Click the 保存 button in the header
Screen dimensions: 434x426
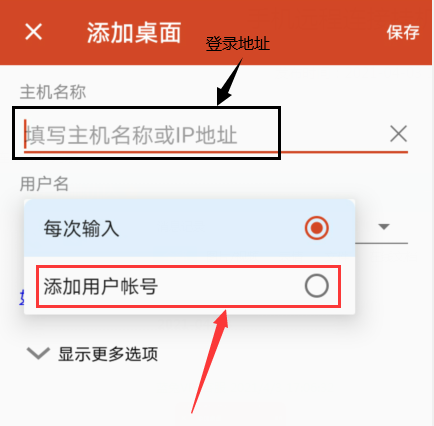point(403,32)
